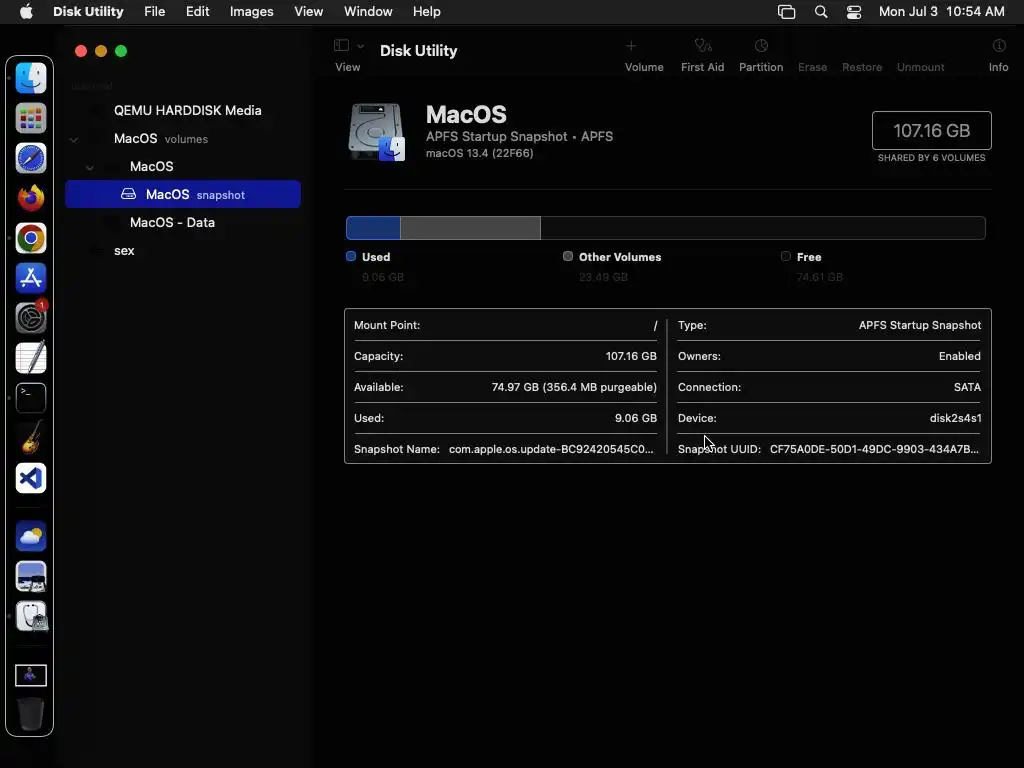Click the Volume add toolbar icon
The width and height of the screenshot is (1024, 768).
[x=631, y=46]
